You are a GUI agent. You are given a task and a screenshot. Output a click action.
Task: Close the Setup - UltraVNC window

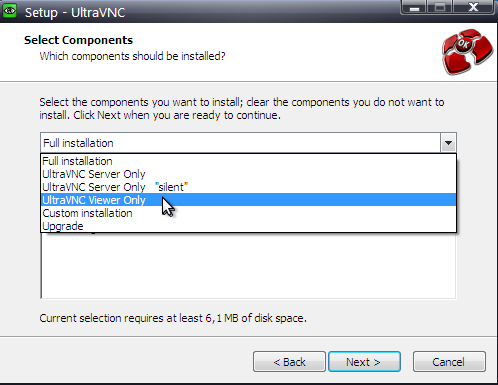[473, 7]
